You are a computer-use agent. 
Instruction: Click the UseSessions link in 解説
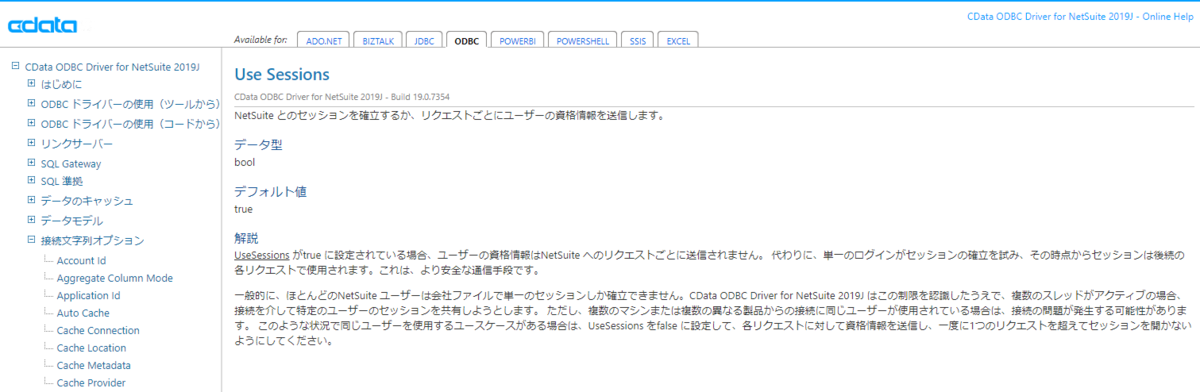tap(262, 256)
